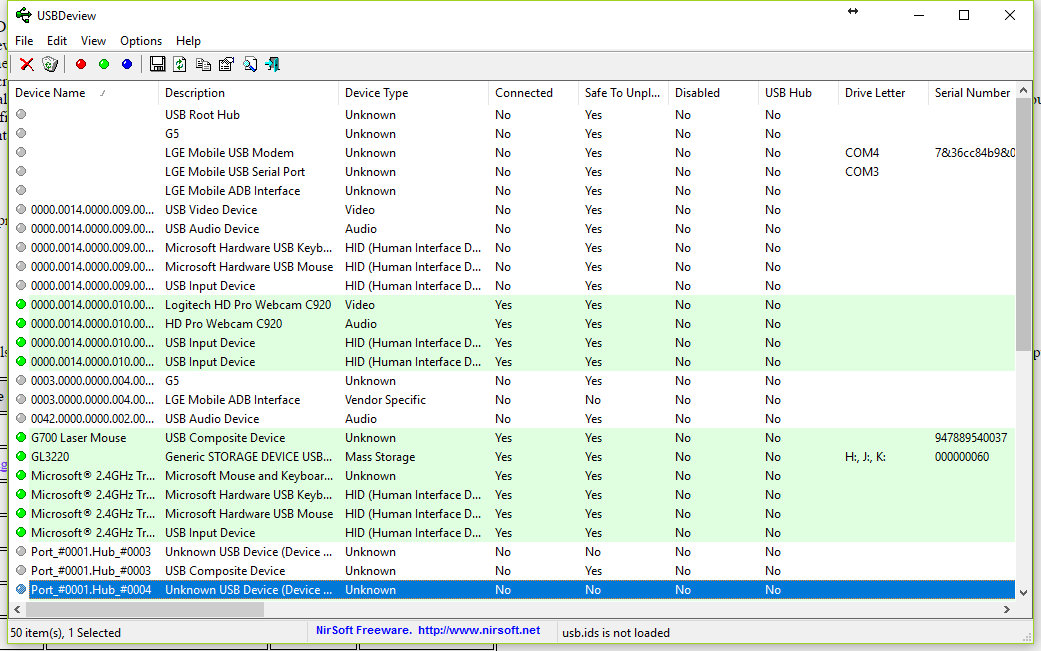1041x651 pixels.
Task: Select the COM3 drive letter cell
Action: pyautogui.click(x=862, y=172)
